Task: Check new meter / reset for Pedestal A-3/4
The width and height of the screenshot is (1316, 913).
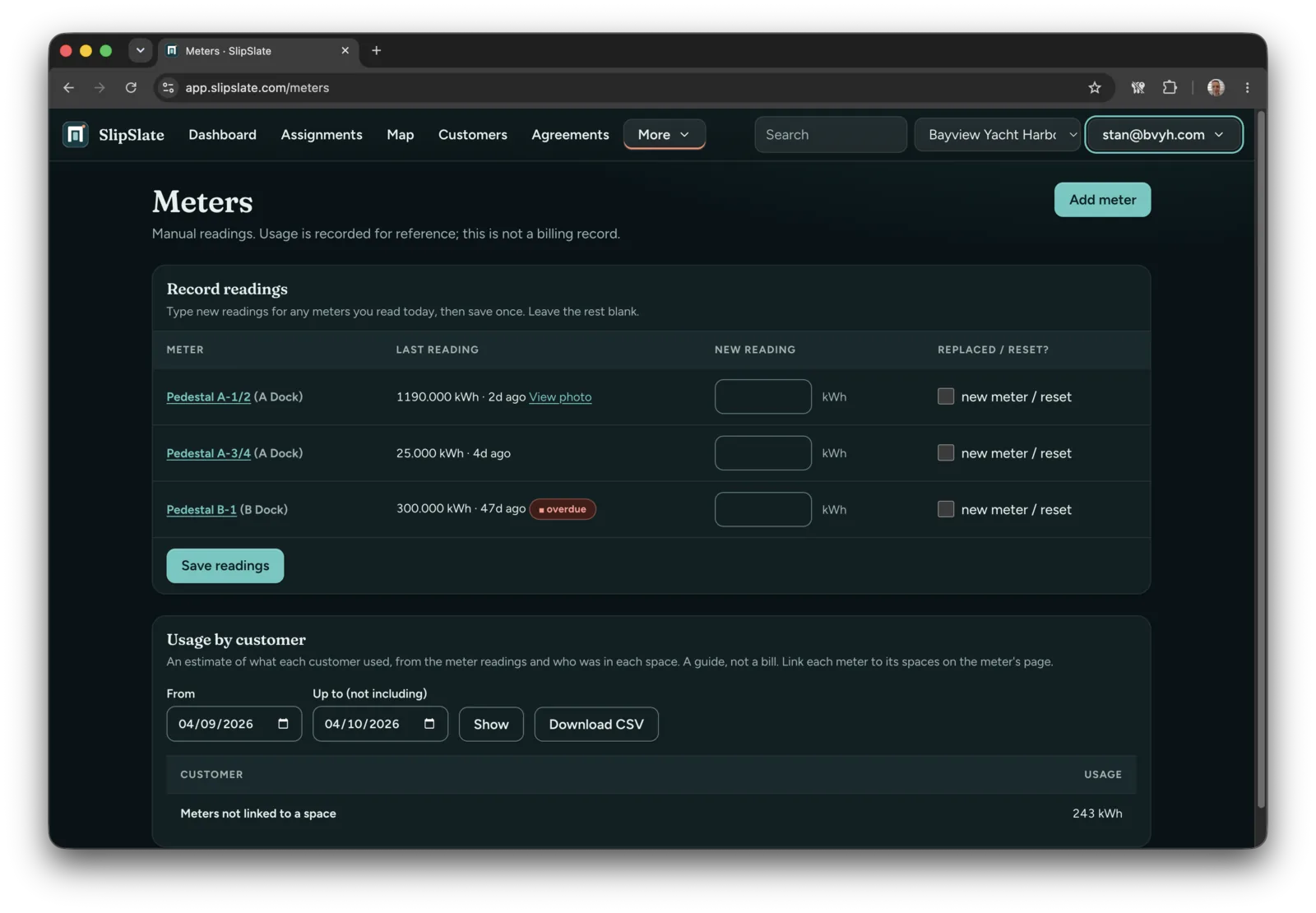Action: point(946,453)
